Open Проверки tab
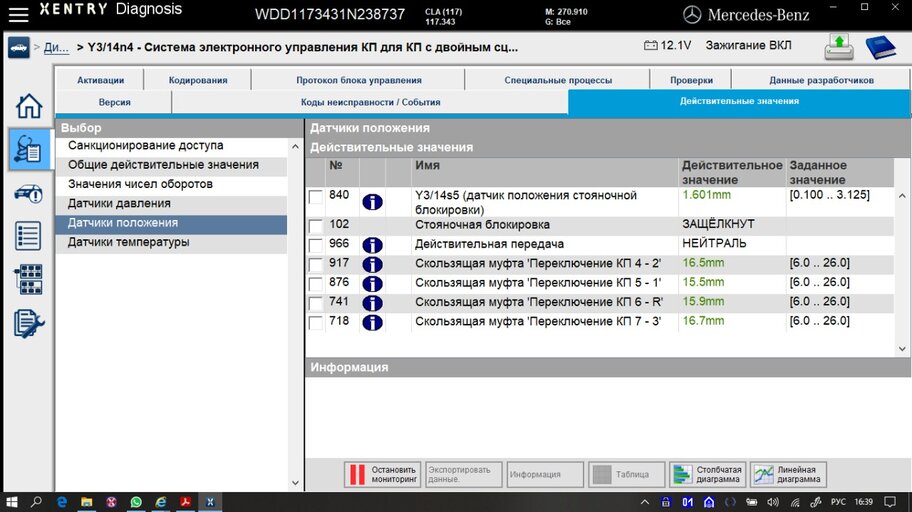Image resolution: width=912 pixels, height=512 pixels. (691, 80)
